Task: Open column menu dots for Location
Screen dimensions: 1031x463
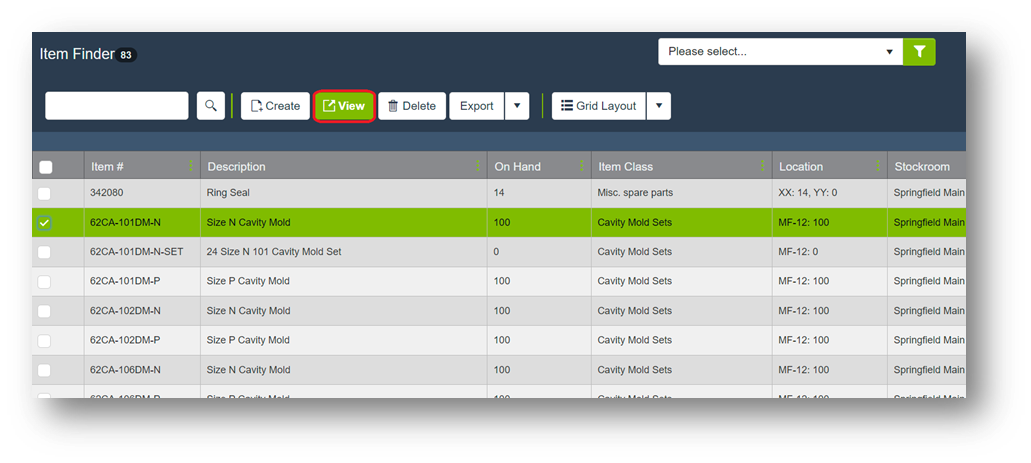Action: pyautogui.click(x=877, y=166)
